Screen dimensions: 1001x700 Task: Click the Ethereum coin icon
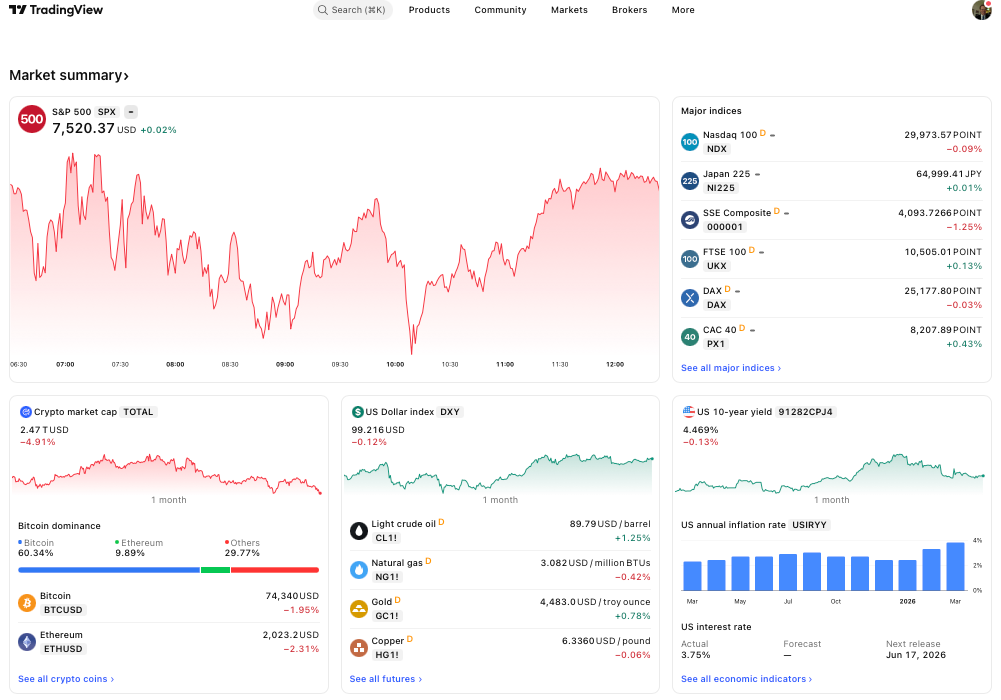[27, 642]
